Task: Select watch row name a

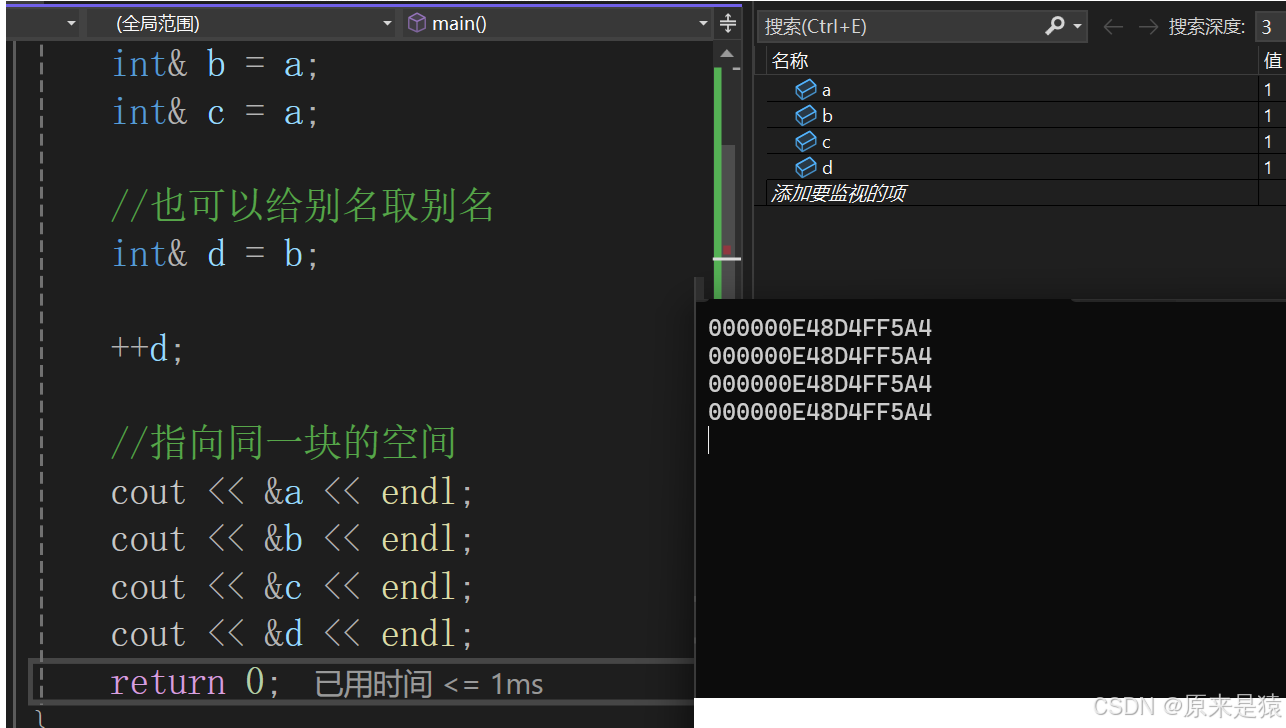Action: coord(826,90)
